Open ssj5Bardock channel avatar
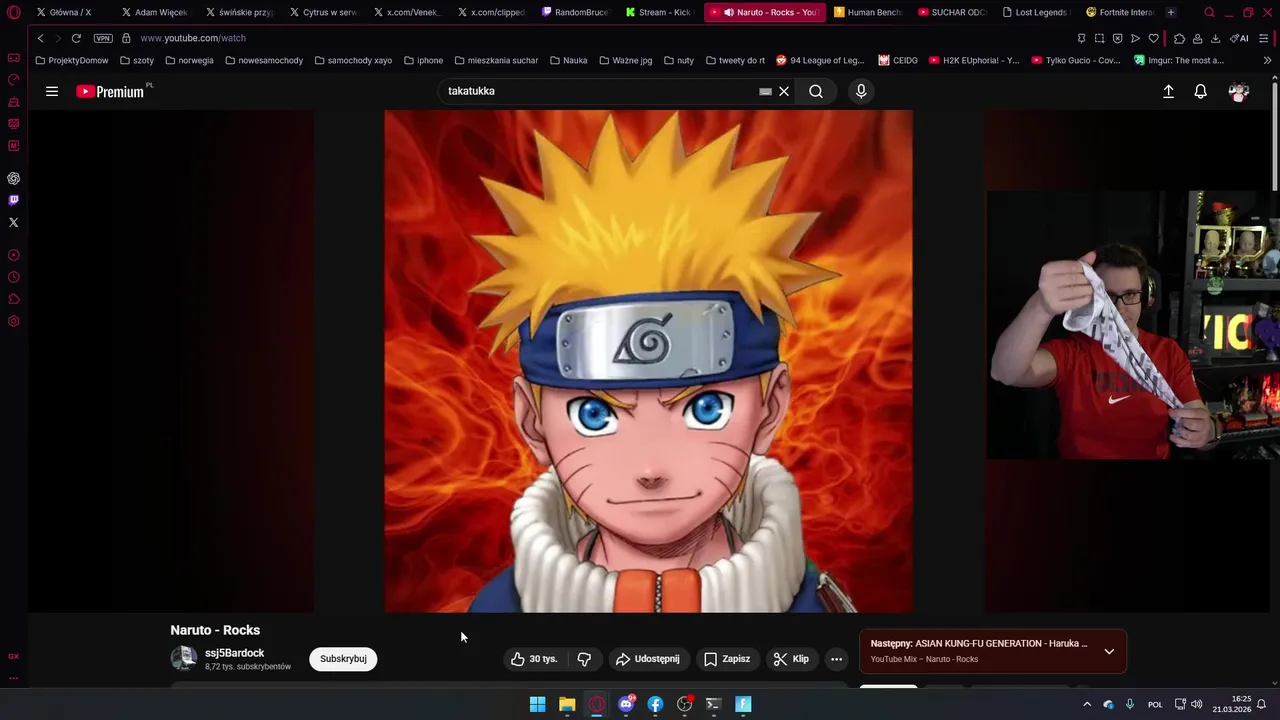 click(183, 658)
